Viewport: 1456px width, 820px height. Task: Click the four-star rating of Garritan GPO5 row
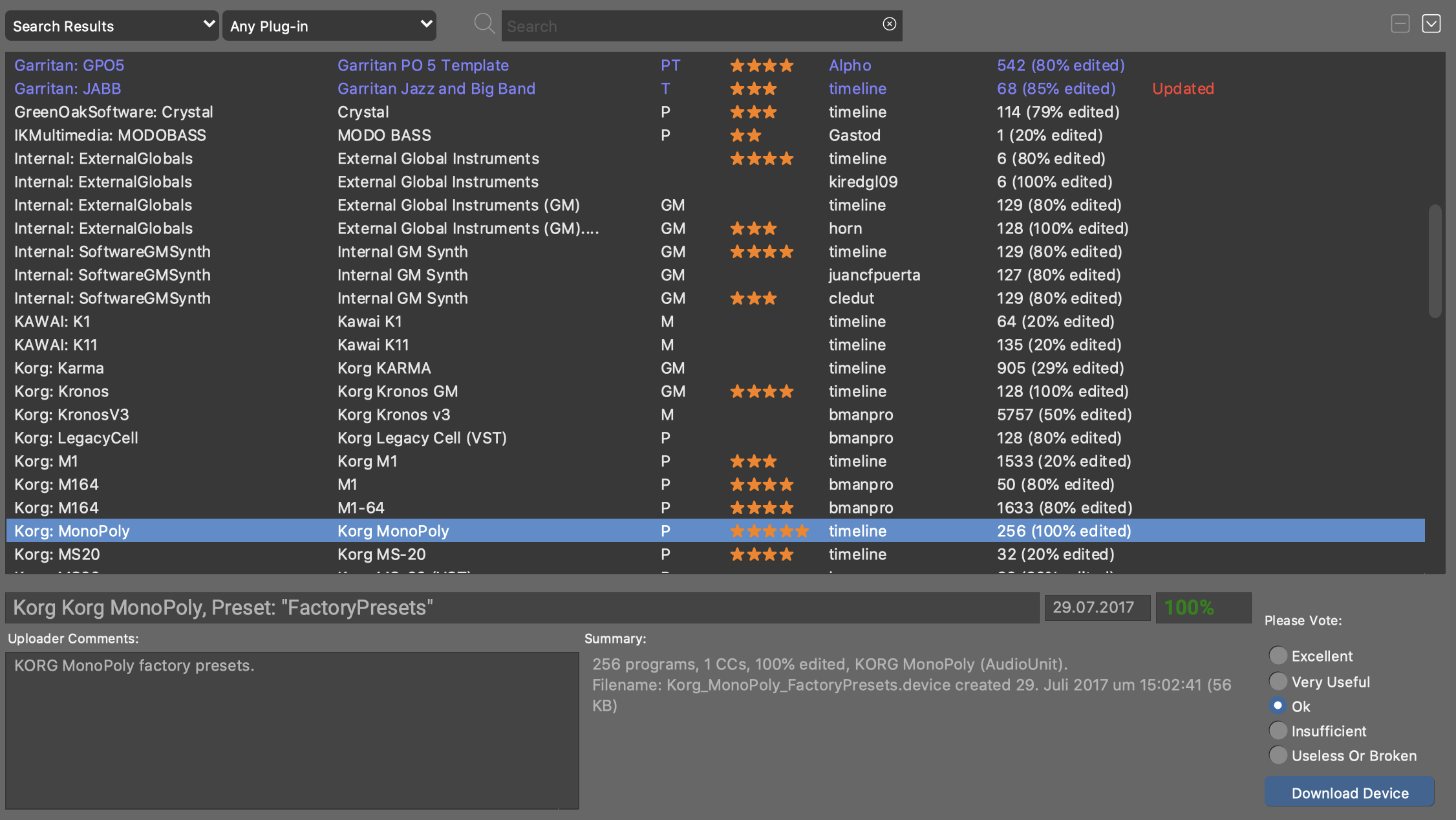click(761, 65)
